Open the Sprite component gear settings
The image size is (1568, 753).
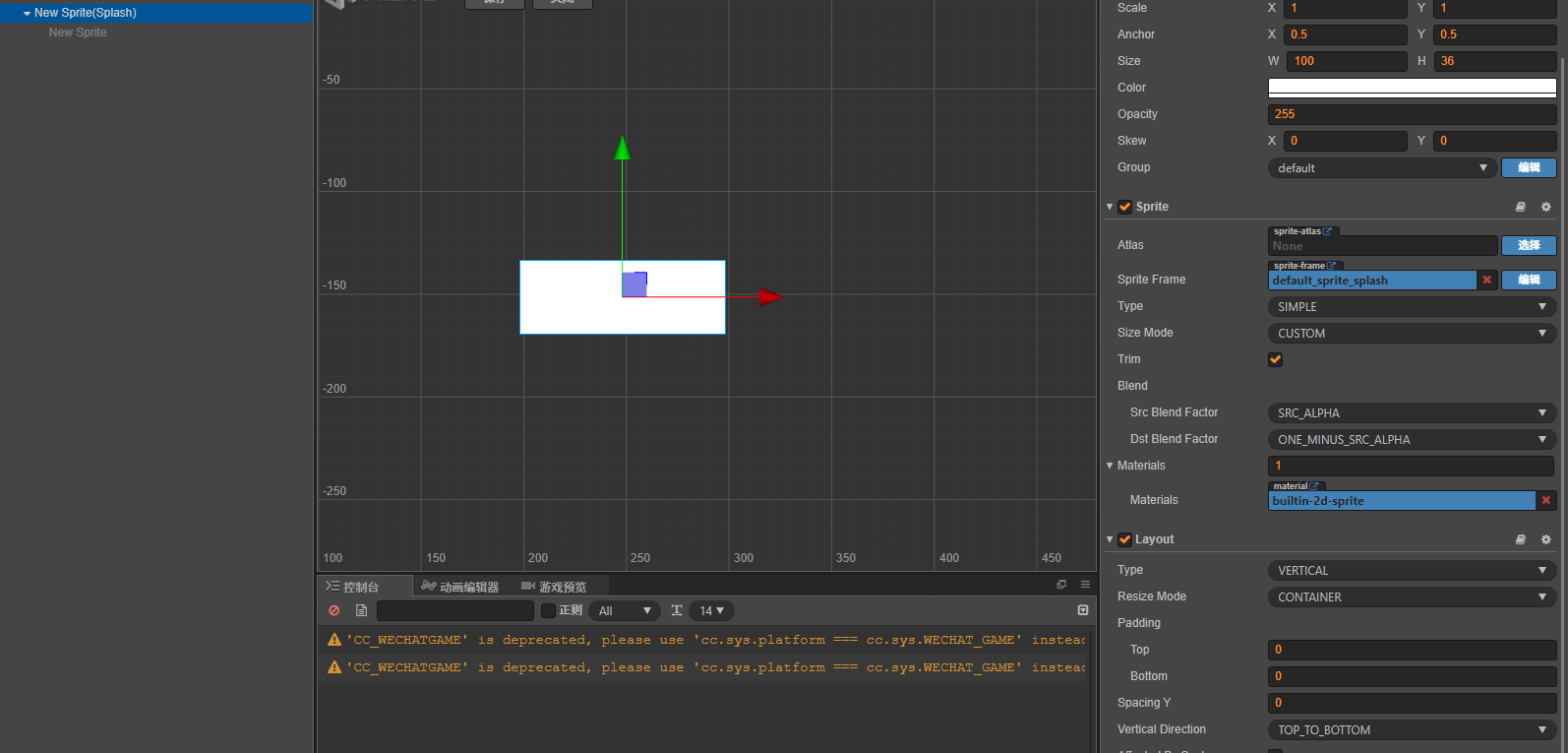(1545, 207)
